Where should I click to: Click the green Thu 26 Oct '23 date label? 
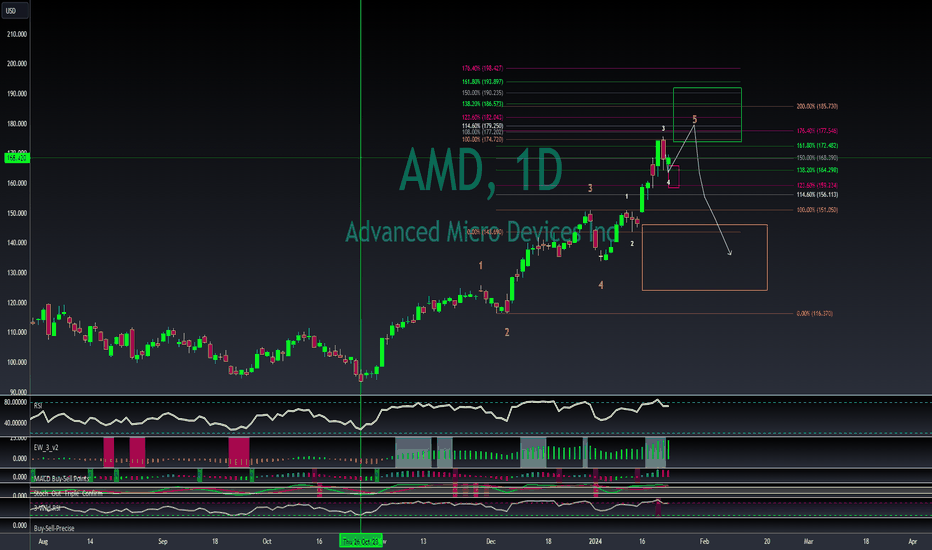pyautogui.click(x=360, y=542)
